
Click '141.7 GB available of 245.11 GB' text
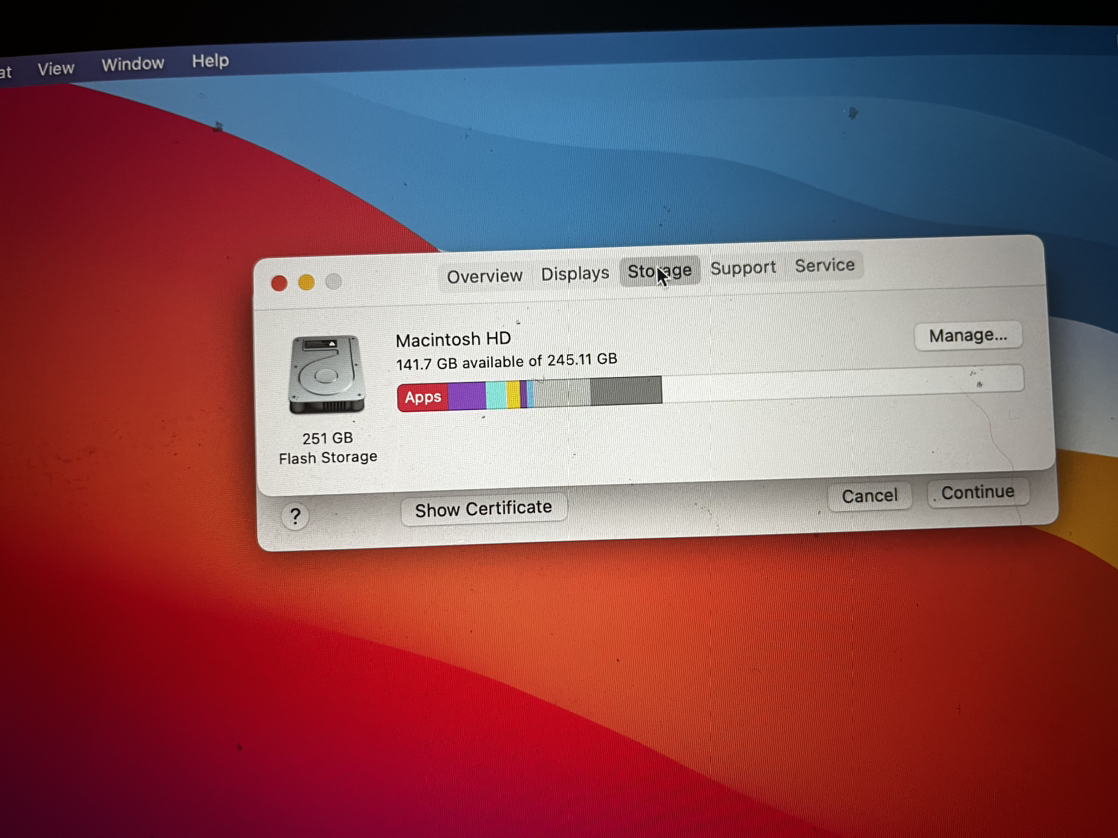coord(506,362)
